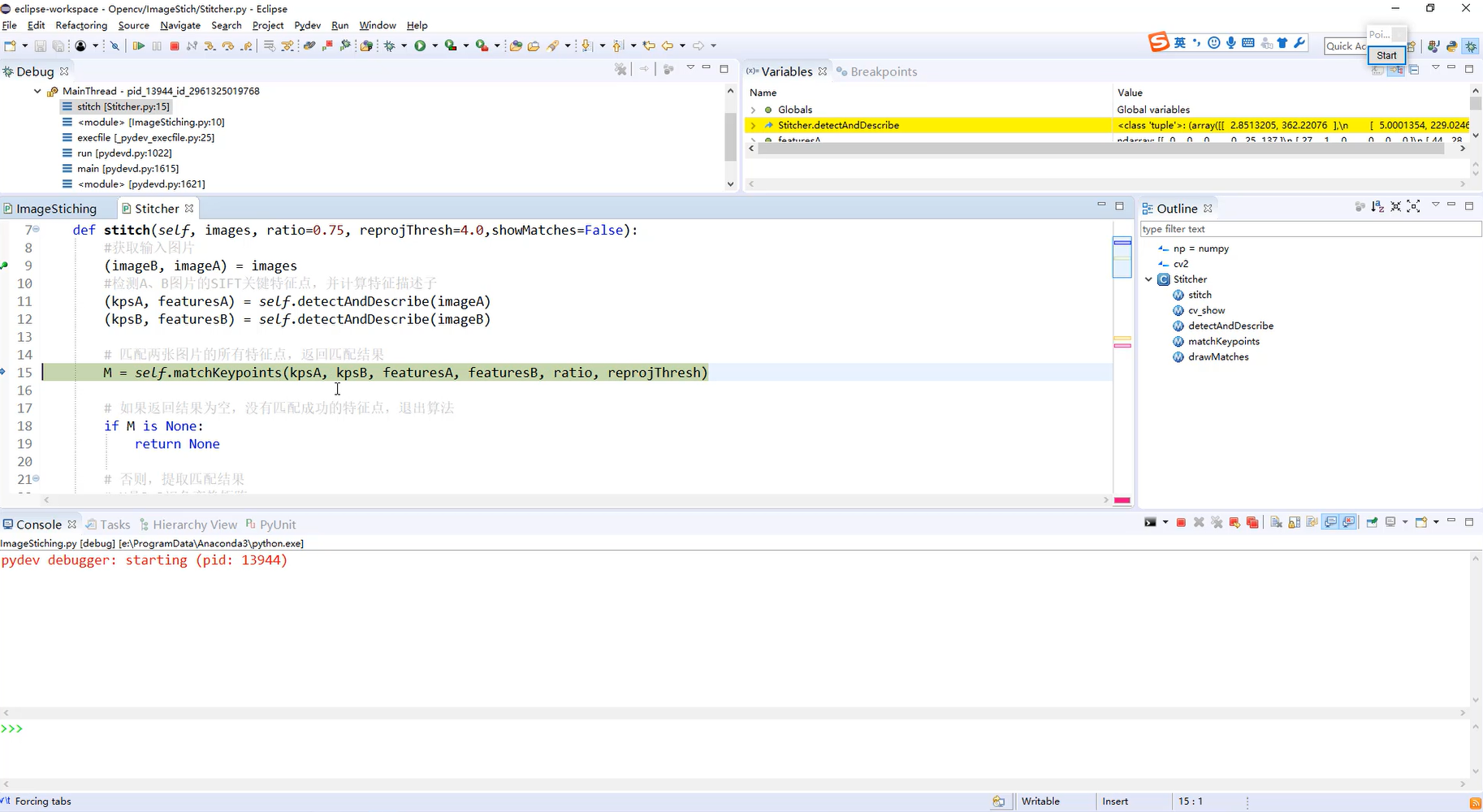The height and width of the screenshot is (812, 1483).
Task: Click the sort alphabetically icon in Outline
Action: coord(1377,207)
